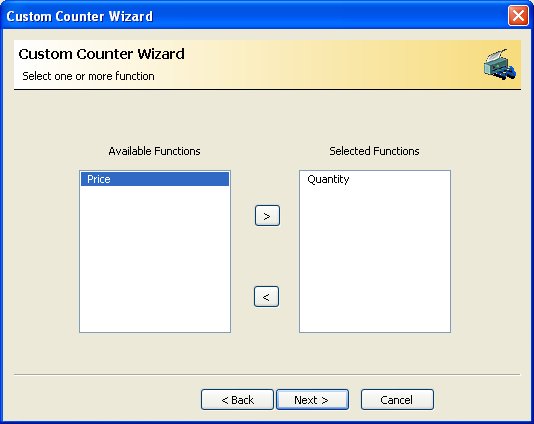
Task: Select Quantity in Selected Functions list
Action: point(328,179)
